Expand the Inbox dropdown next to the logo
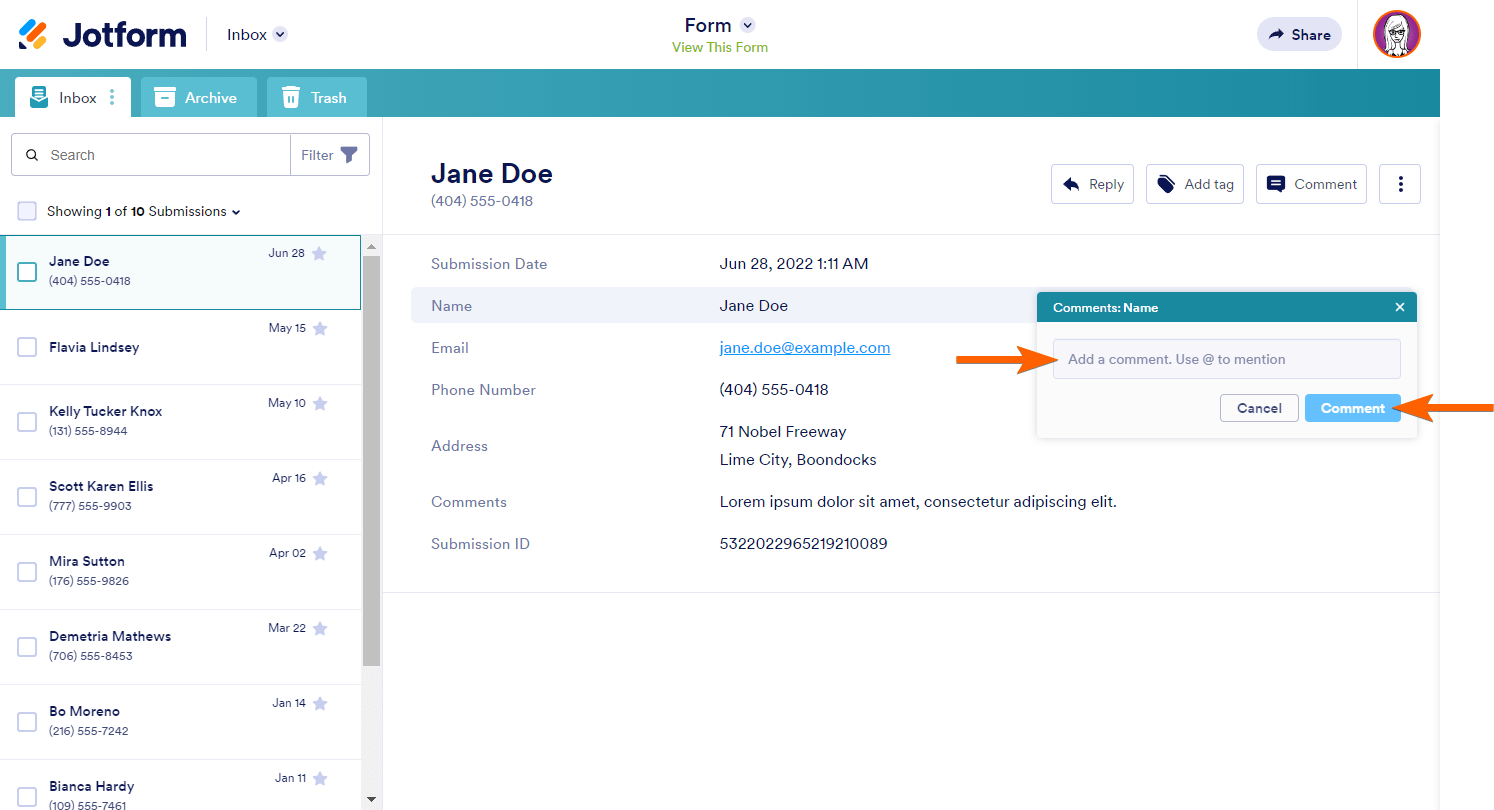Image resolution: width=1494 pixels, height=810 pixels. 280,34
